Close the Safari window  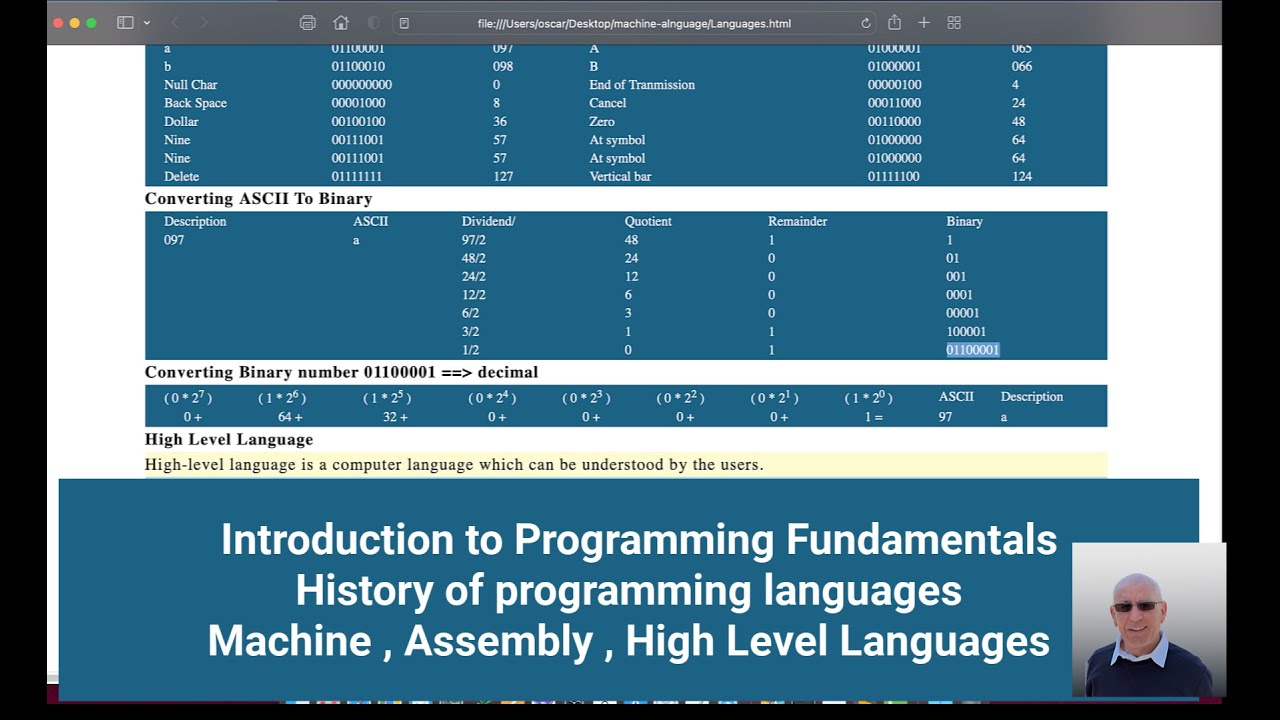click(x=58, y=23)
